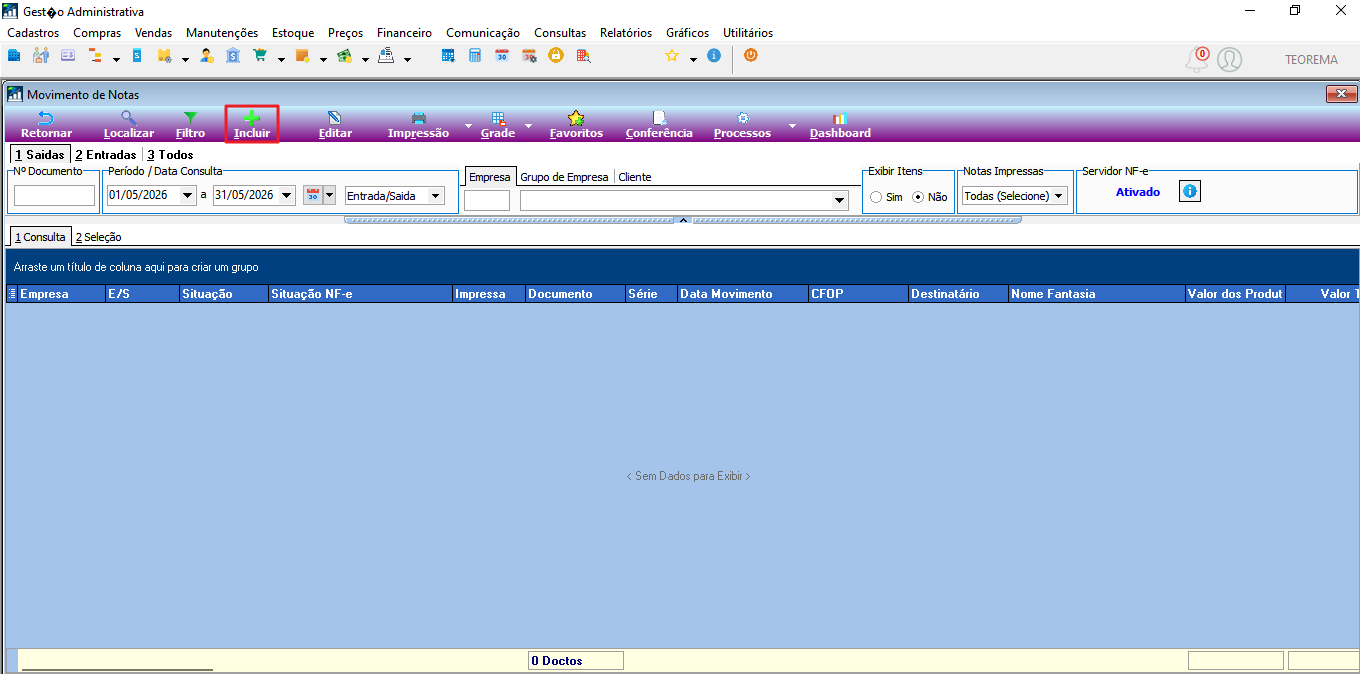
Task: Open the Cadastros menu
Action: pyautogui.click(x=33, y=33)
